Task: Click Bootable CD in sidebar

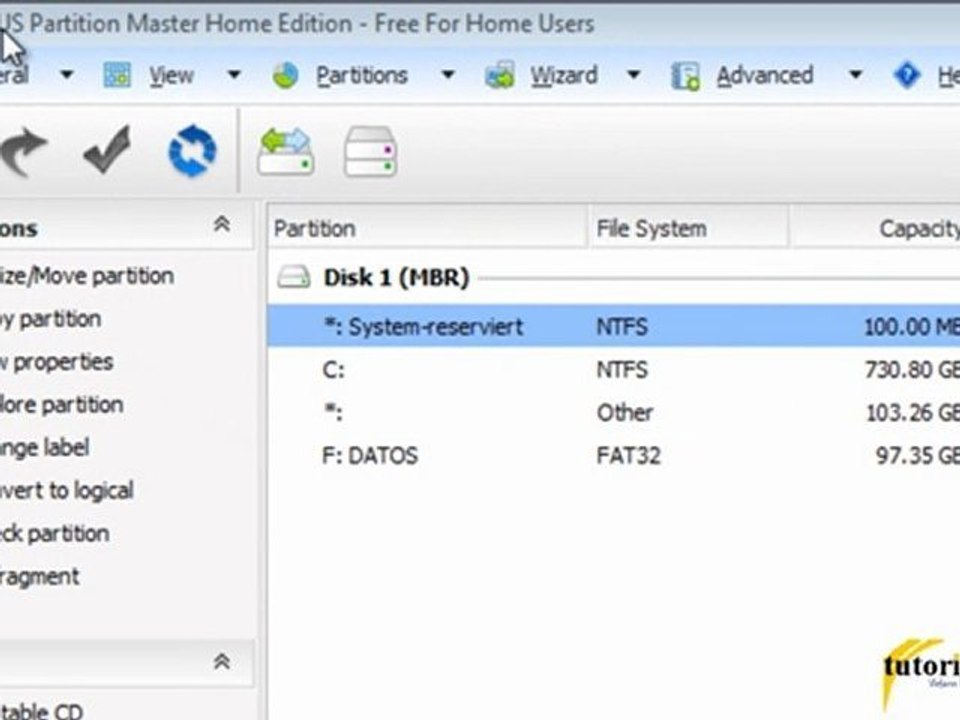Action: pos(40,710)
